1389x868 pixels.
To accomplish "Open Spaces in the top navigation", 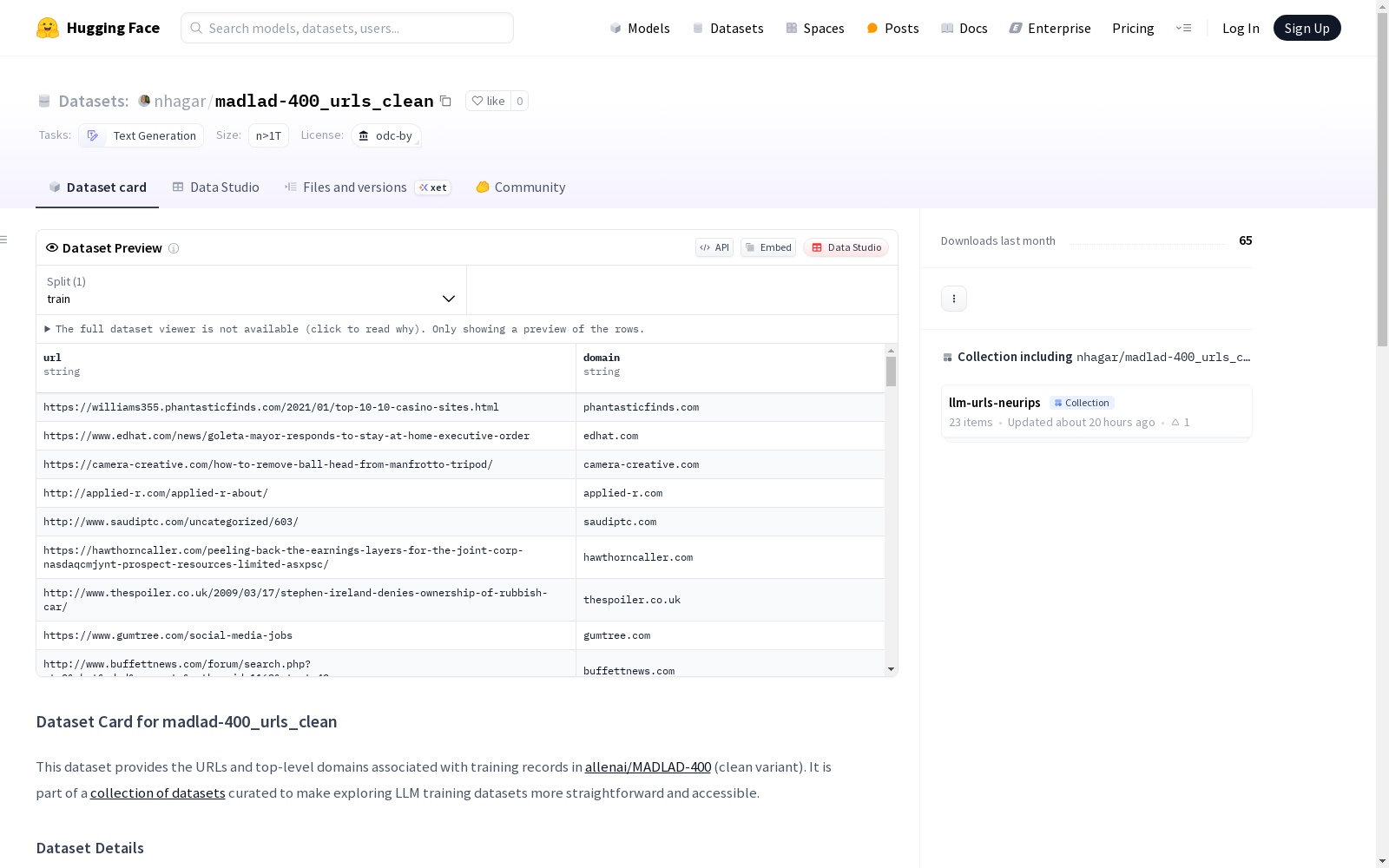I will pyautogui.click(x=815, y=28).
